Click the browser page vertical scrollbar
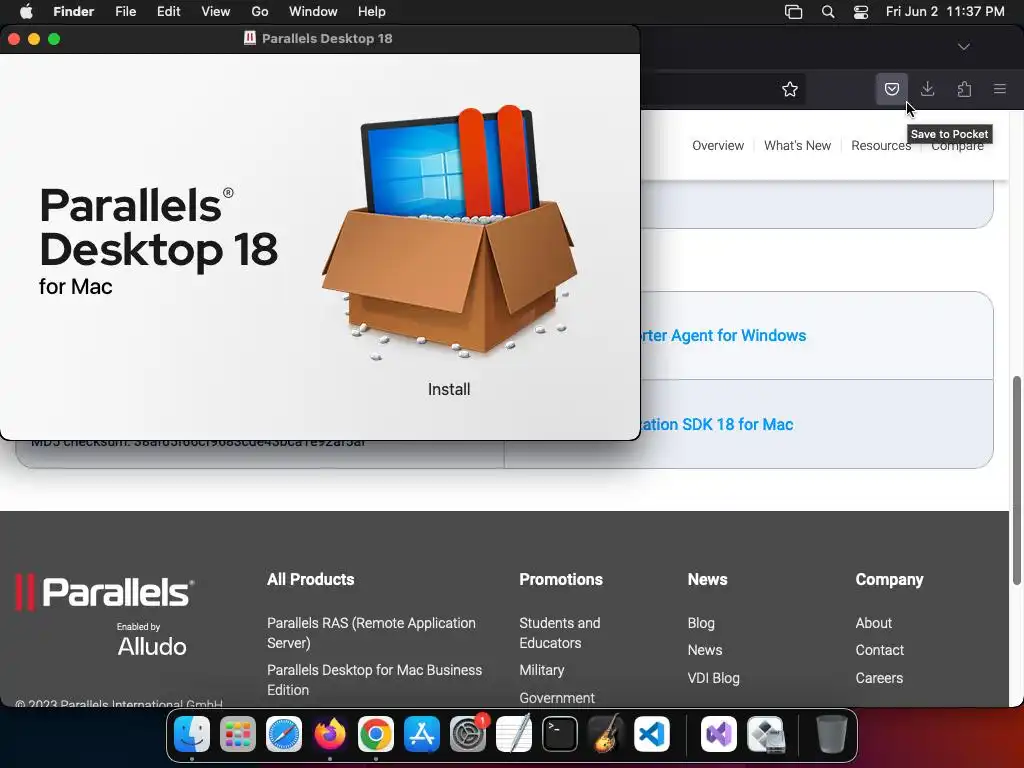 click(x=1016, y=480)
